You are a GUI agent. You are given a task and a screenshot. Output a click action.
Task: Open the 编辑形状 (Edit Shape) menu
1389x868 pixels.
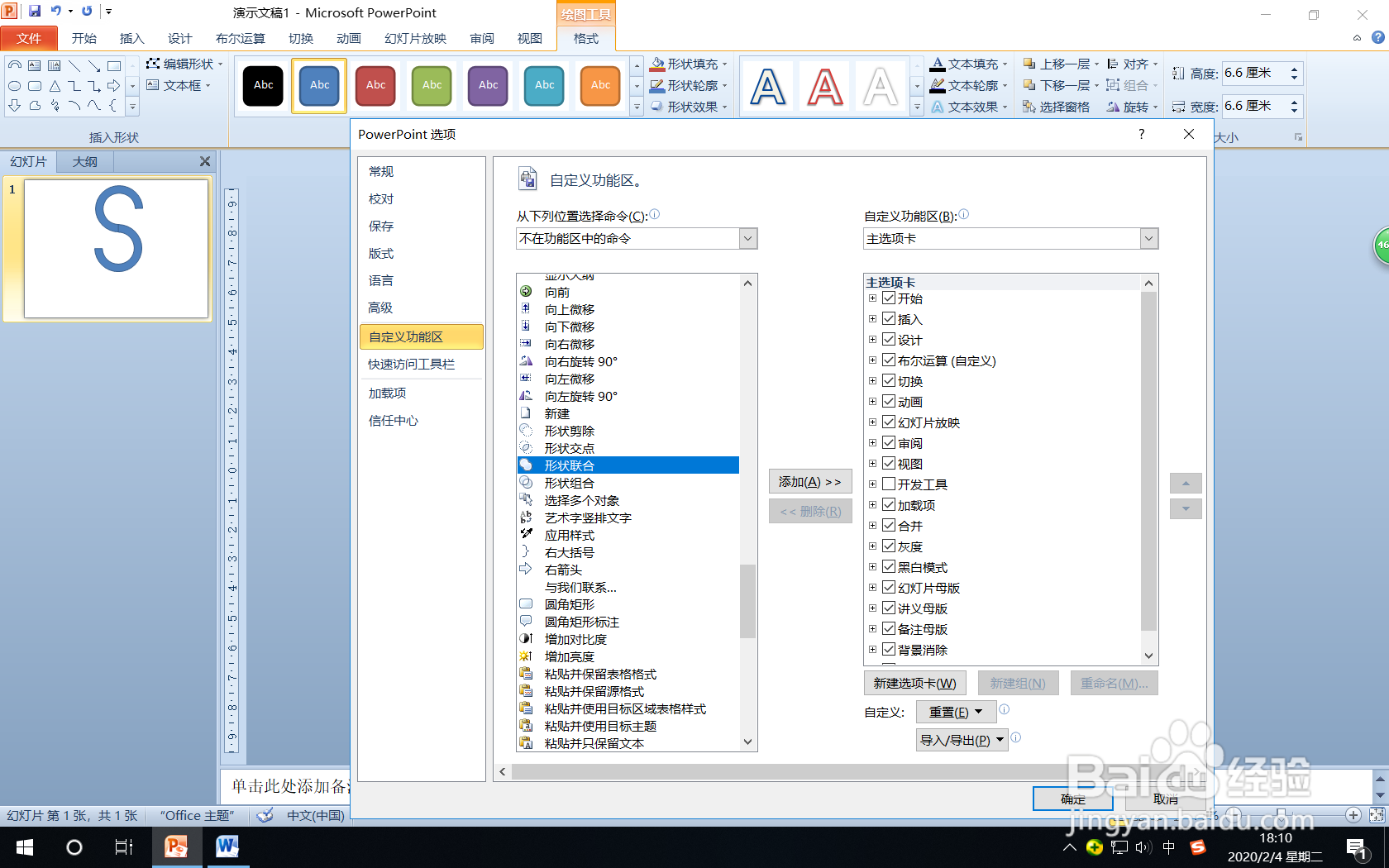184,64
